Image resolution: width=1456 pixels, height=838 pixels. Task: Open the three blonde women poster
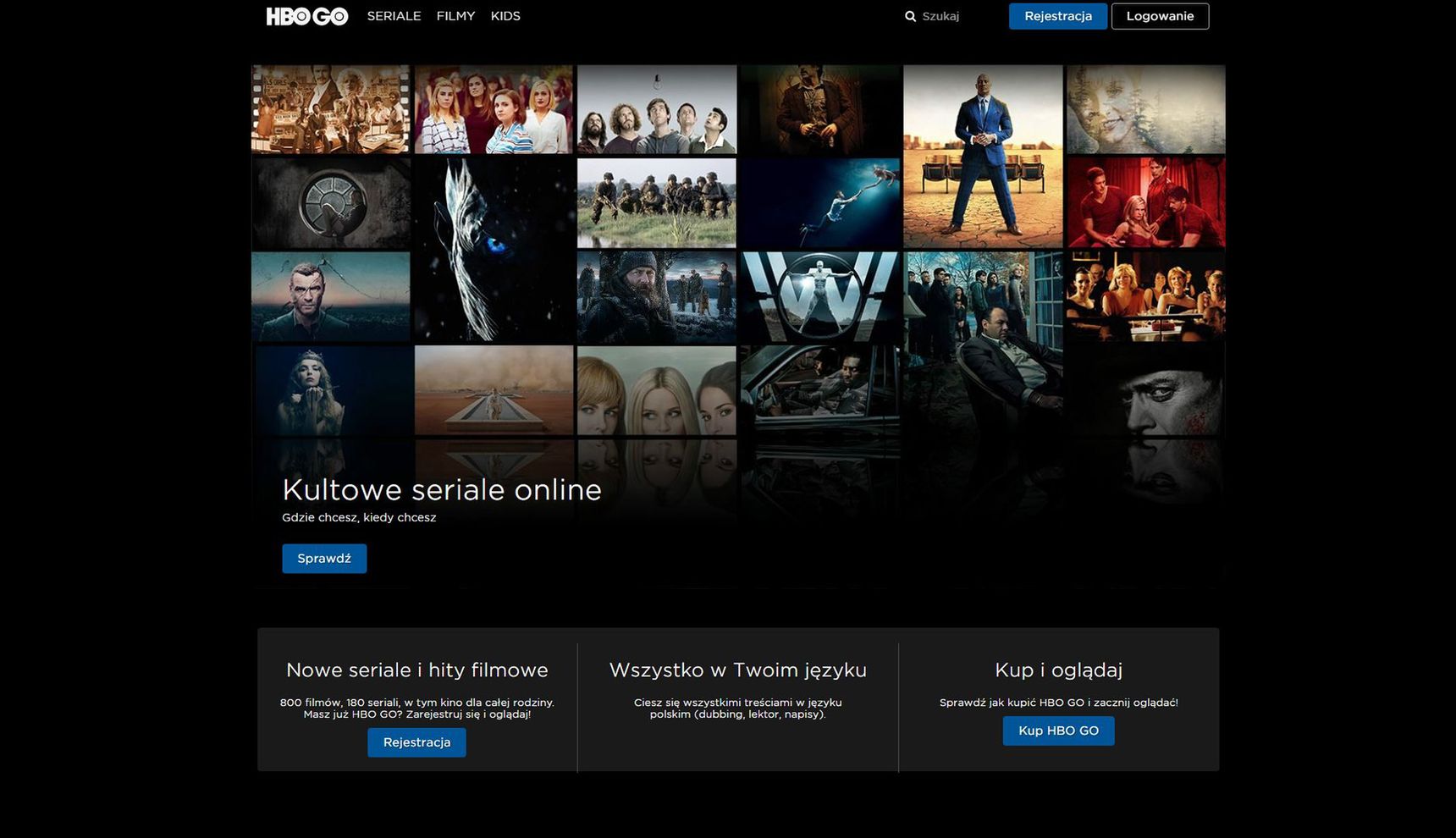pyautogui.click(x=657, y=390)
